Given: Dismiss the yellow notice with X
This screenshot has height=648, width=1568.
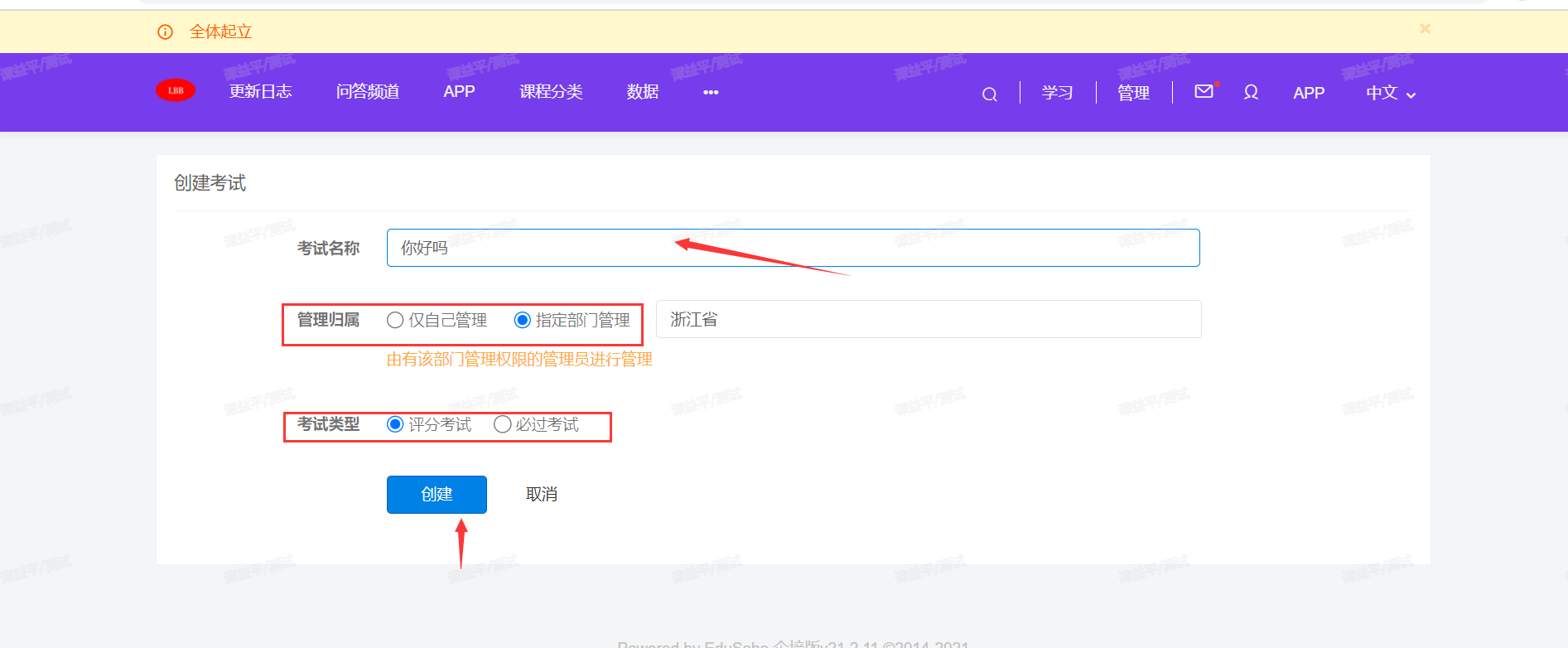Looking at the screenshot, I should 1425,28.
